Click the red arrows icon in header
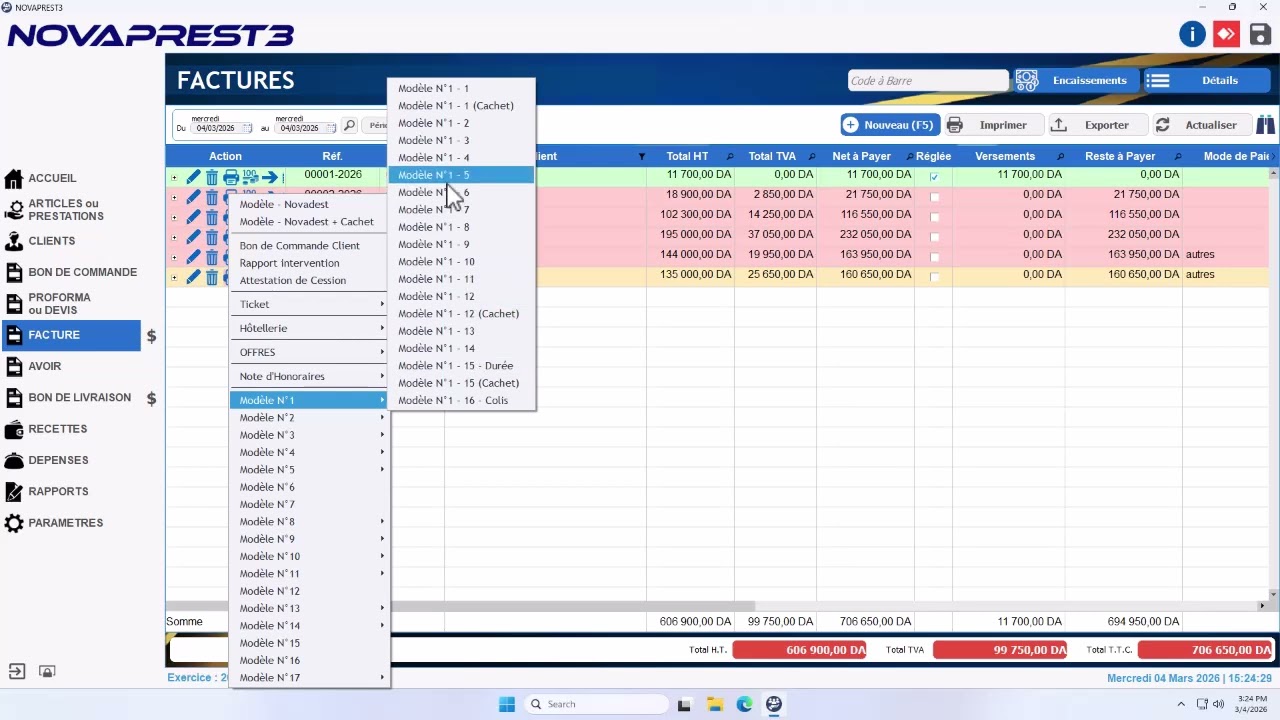The height and width of the screenshot is (720, 1280). (x=1226, y=35)
